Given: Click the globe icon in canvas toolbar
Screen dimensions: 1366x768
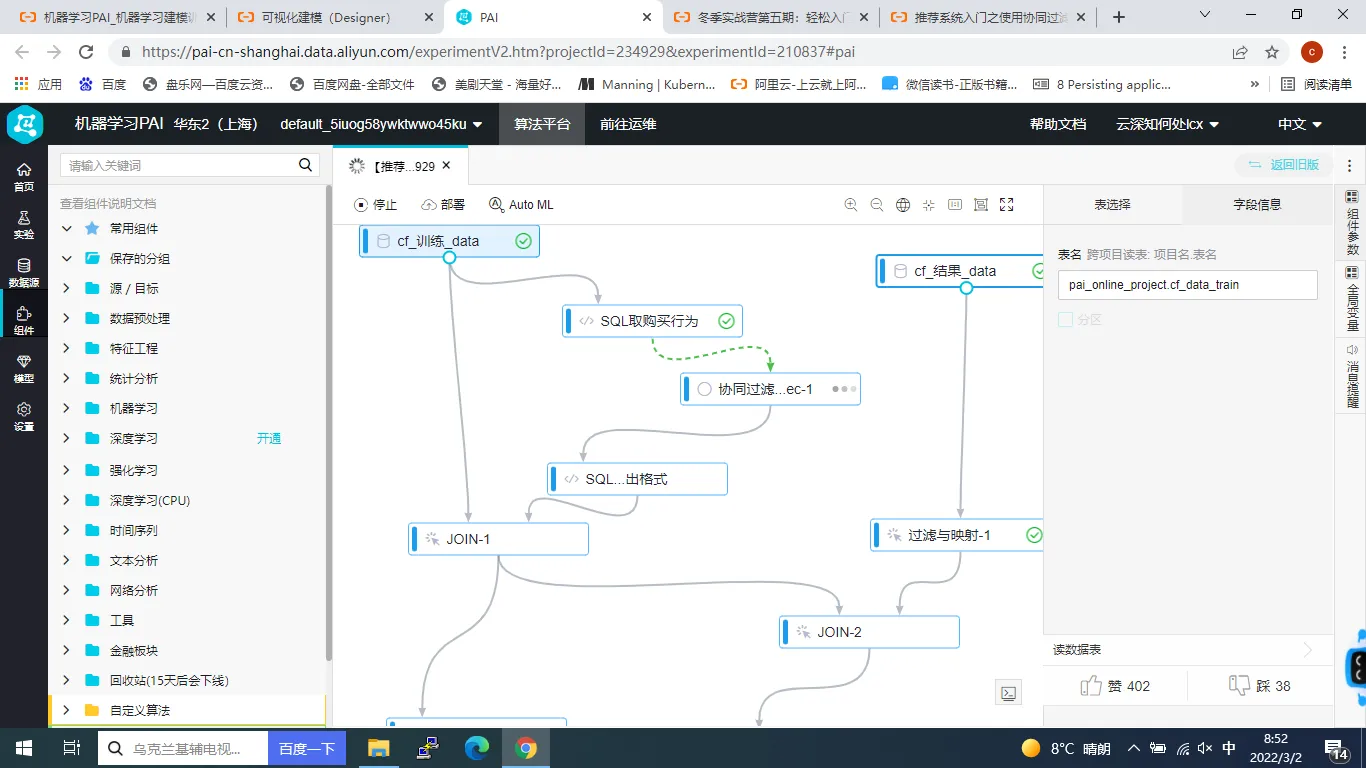Looking at the screenshot, I should click(x=903, y=204).
